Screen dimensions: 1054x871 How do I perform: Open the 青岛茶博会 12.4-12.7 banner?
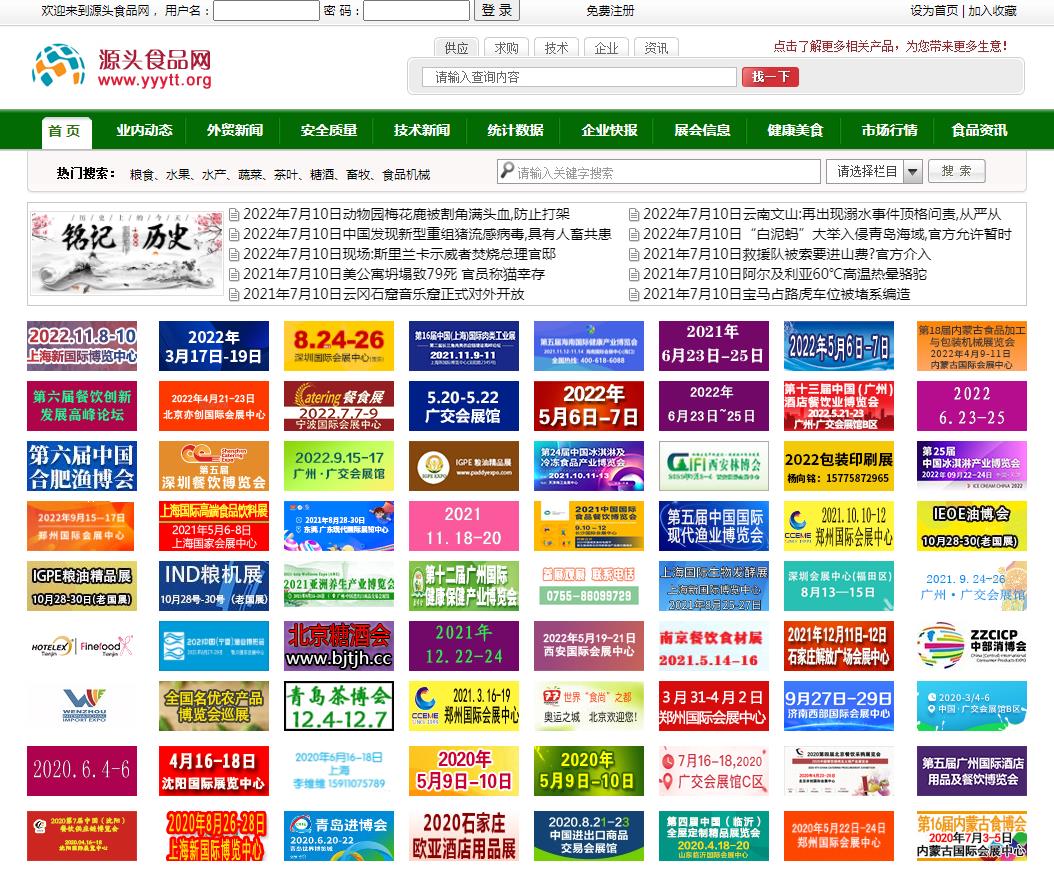[x=339, y=706]
